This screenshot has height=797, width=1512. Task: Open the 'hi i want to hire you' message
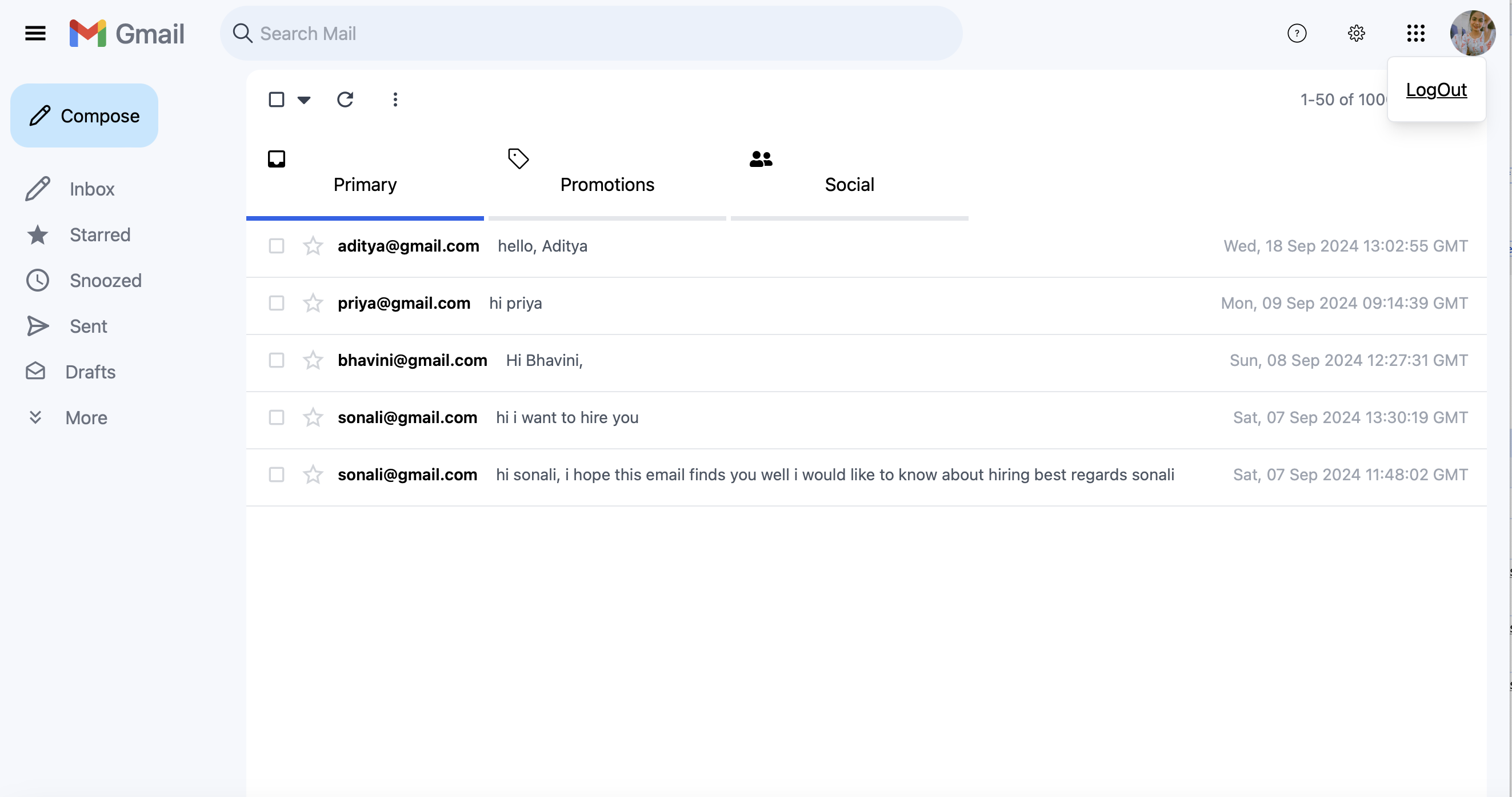point(567,417)
